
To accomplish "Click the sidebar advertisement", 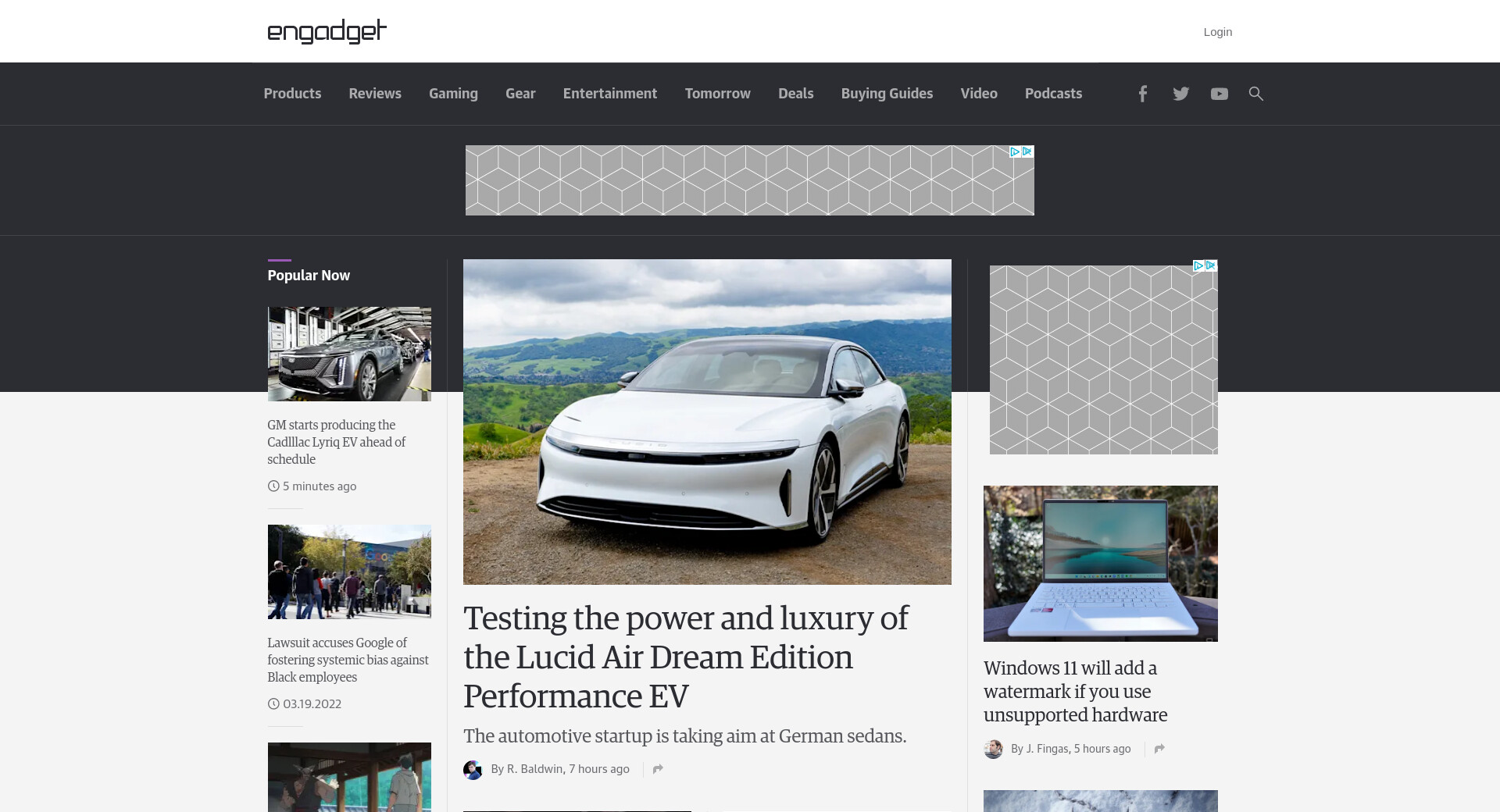I will pos(1104,360).
